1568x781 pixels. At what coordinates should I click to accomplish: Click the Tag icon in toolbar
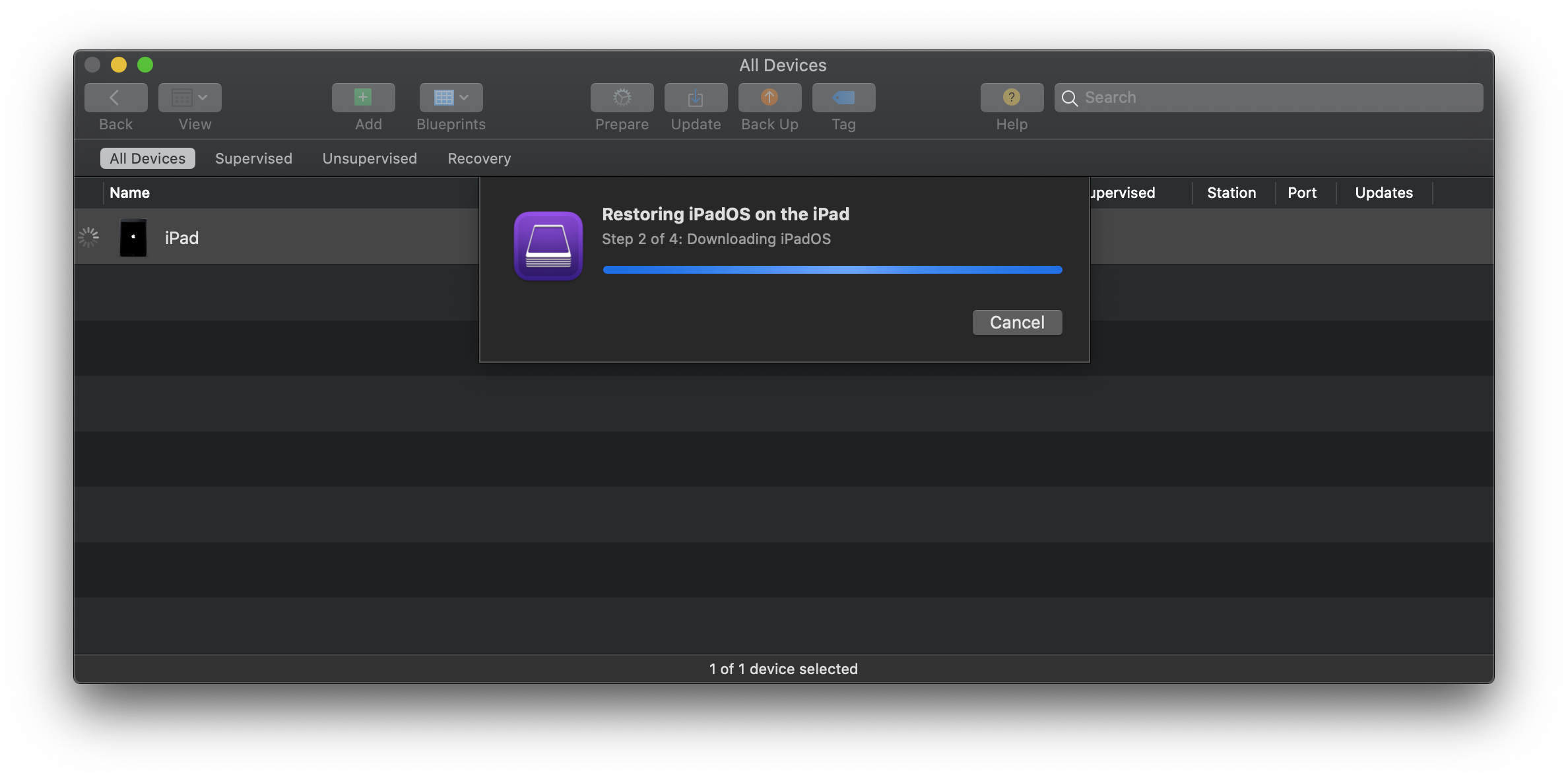point(843,98)
